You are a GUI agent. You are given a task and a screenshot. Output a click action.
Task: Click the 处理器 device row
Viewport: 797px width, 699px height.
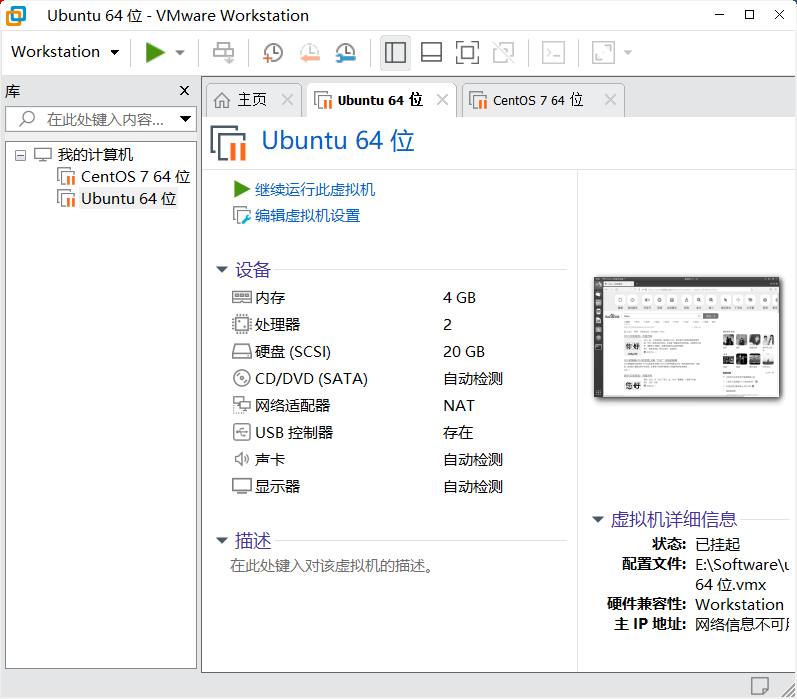399,324
